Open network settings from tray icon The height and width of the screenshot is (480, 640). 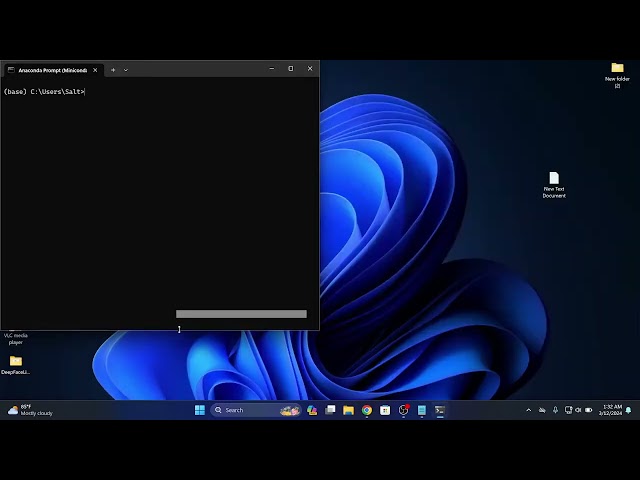[568, 410]
